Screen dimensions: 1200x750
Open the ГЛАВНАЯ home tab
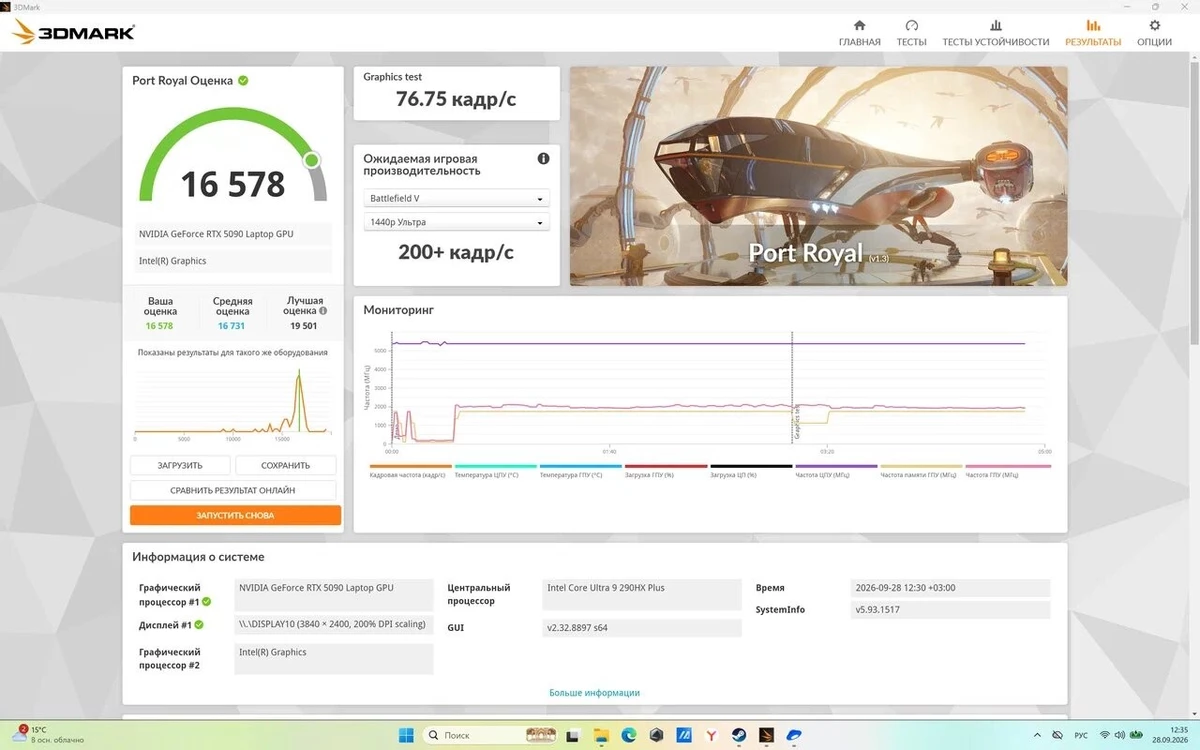[x=859, y=33]
